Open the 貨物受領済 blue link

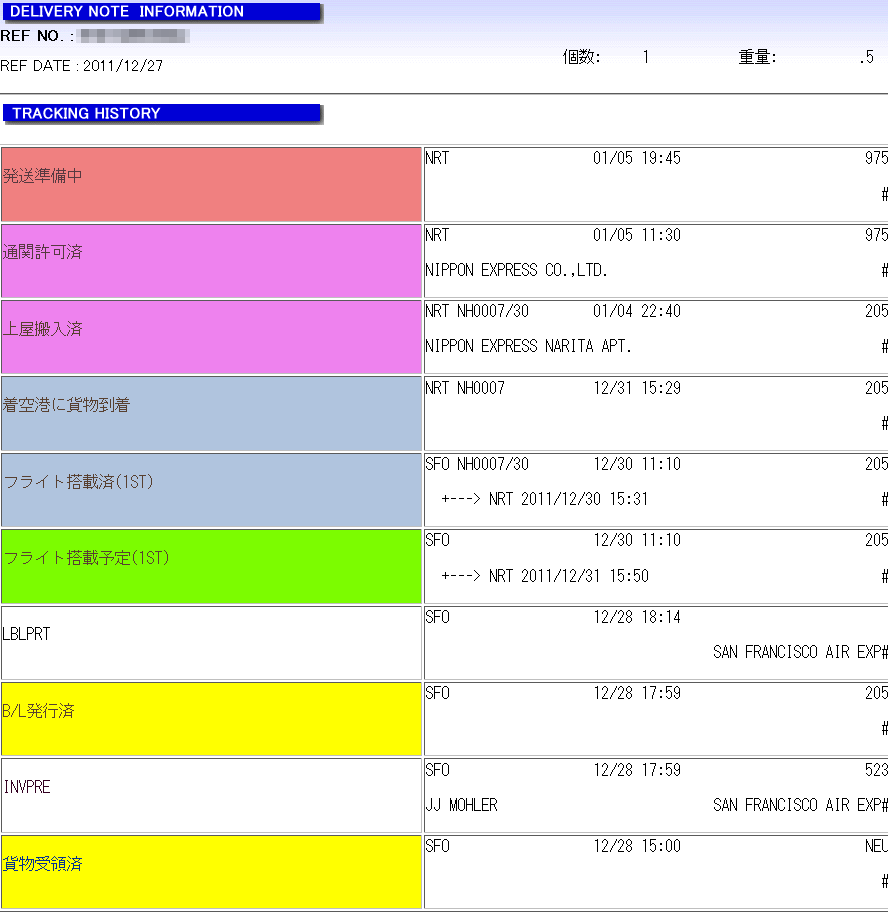(x=43, y=863)
